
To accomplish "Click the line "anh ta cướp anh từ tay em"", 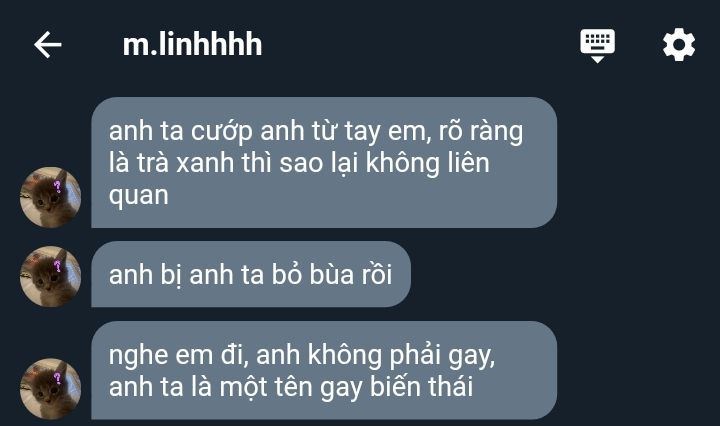I will pos(270,131).
